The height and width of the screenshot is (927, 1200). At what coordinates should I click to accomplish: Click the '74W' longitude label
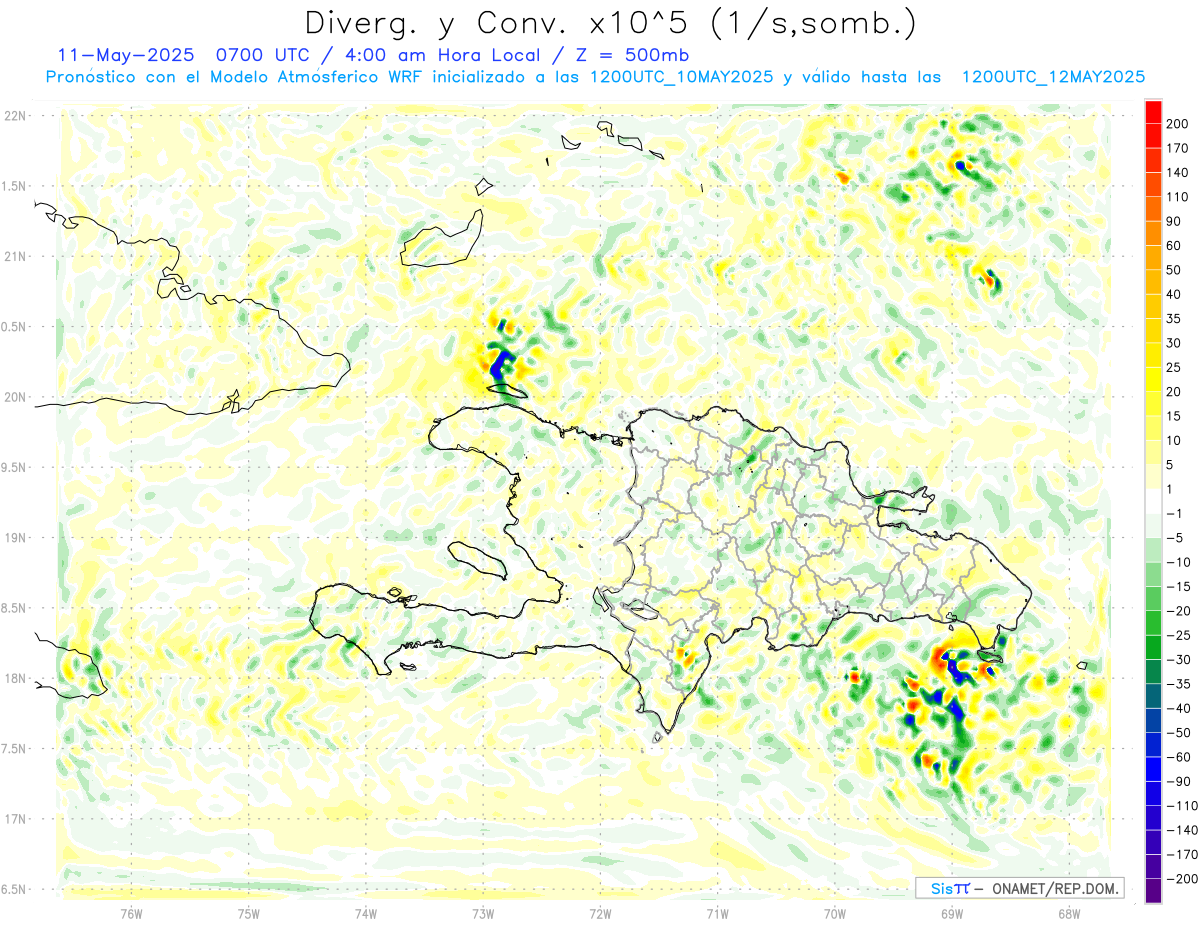365,913
